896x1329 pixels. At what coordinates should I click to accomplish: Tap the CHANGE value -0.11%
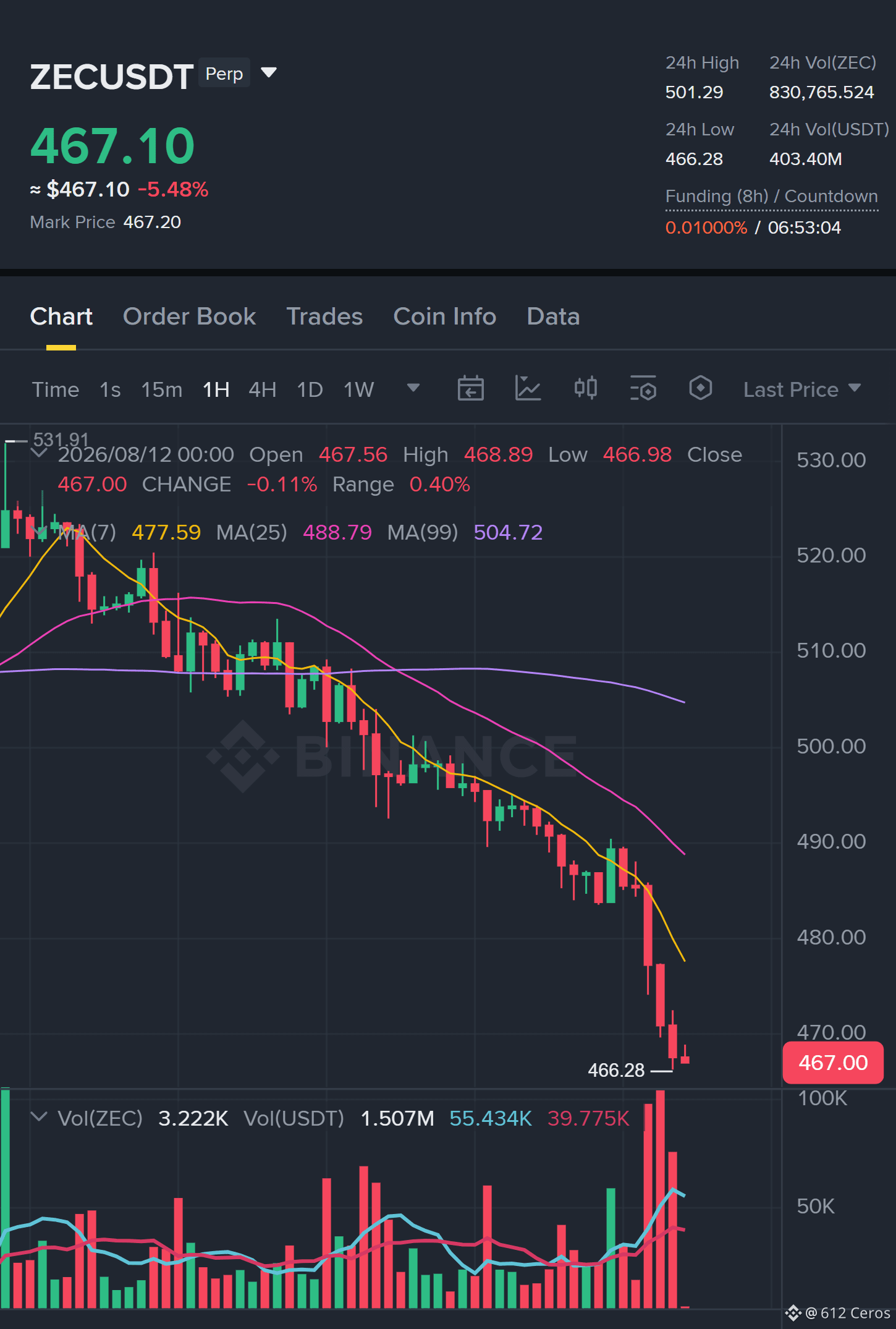282,484
